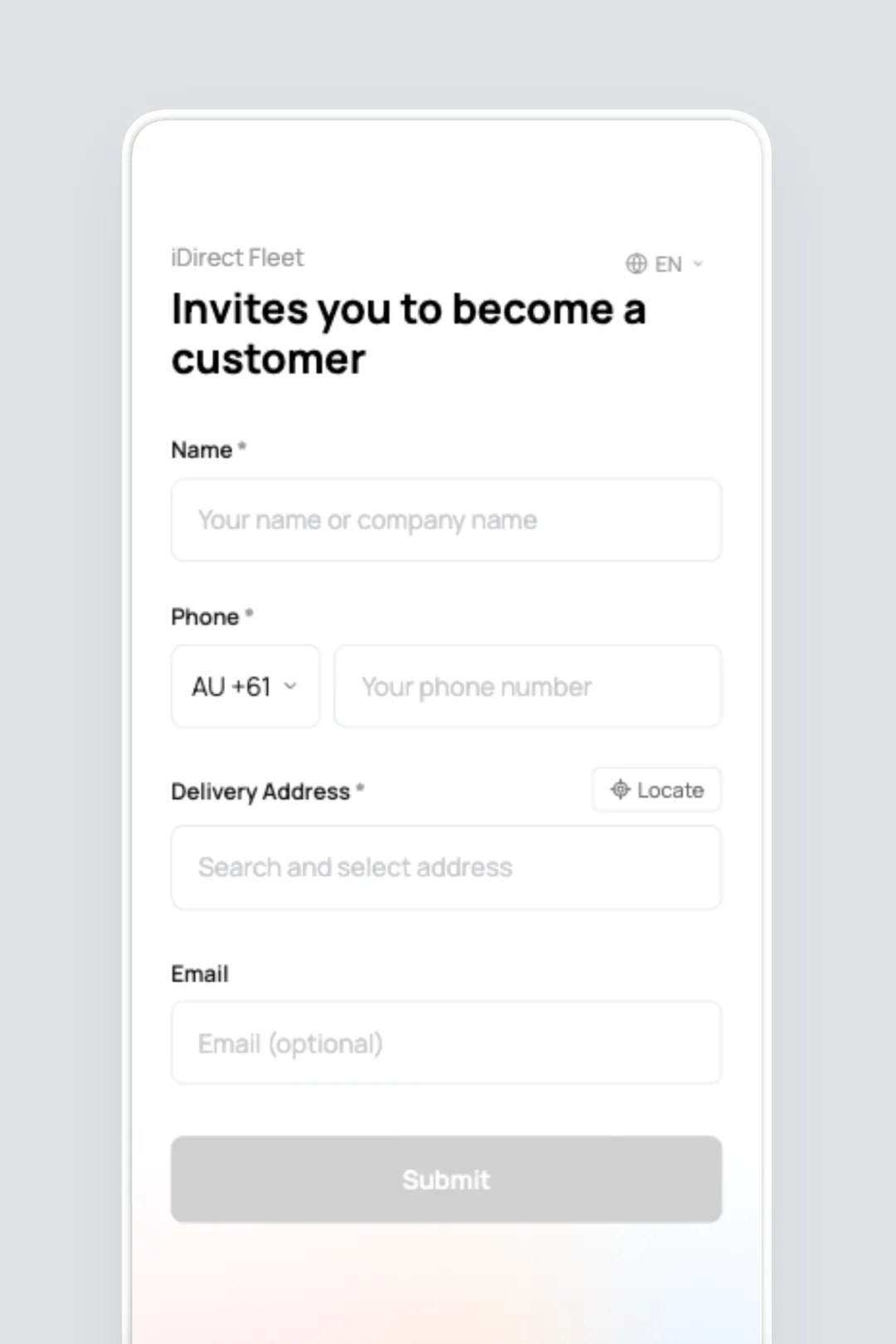The width and height of the screenshot is (896, 1344).
Task: Open the AU +61 country code selector
Action: [245, 687]
